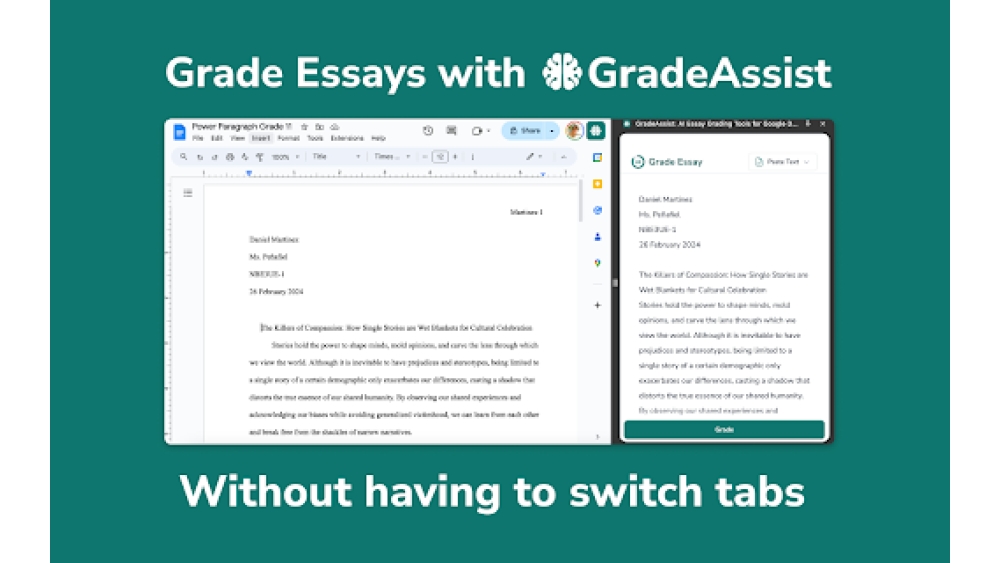Open Google Tasks in side panel
The width and height of the screenshot is (1000, 563).
pos(597,210)
